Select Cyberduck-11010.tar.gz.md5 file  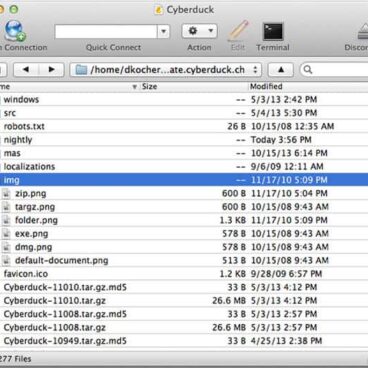click(x=184, y=287)
